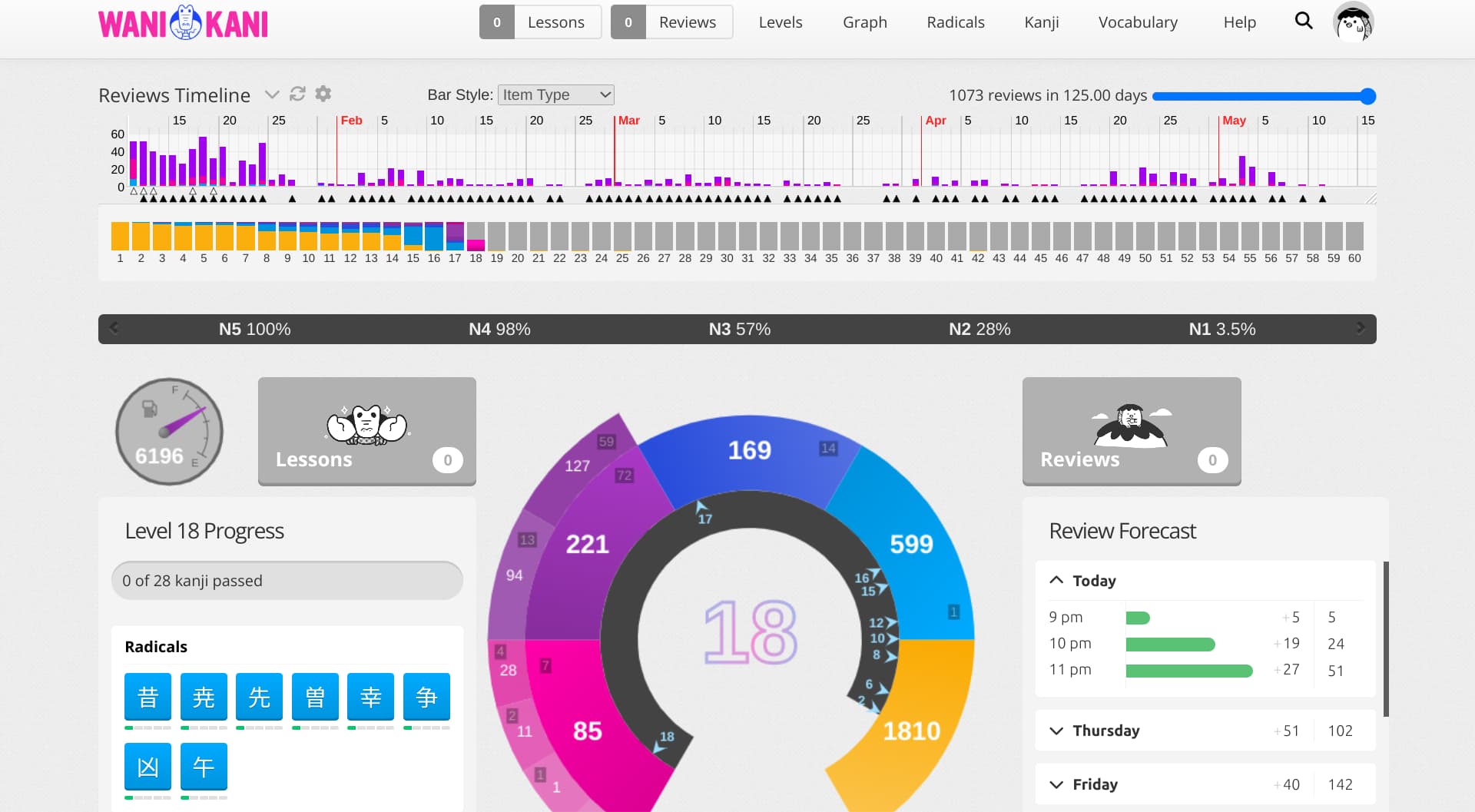Open the Lessons nav button

[x=540, y=22]
